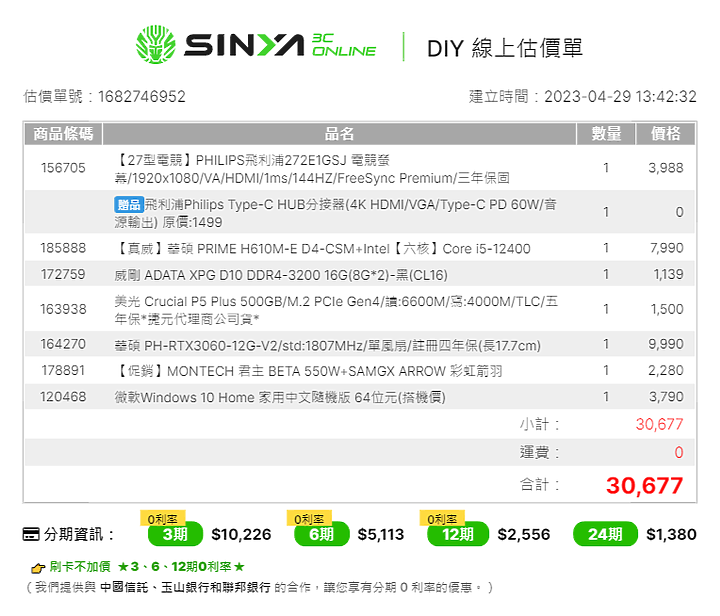Click the 價格 column header
720x616 pixels.
click(665, 134)
